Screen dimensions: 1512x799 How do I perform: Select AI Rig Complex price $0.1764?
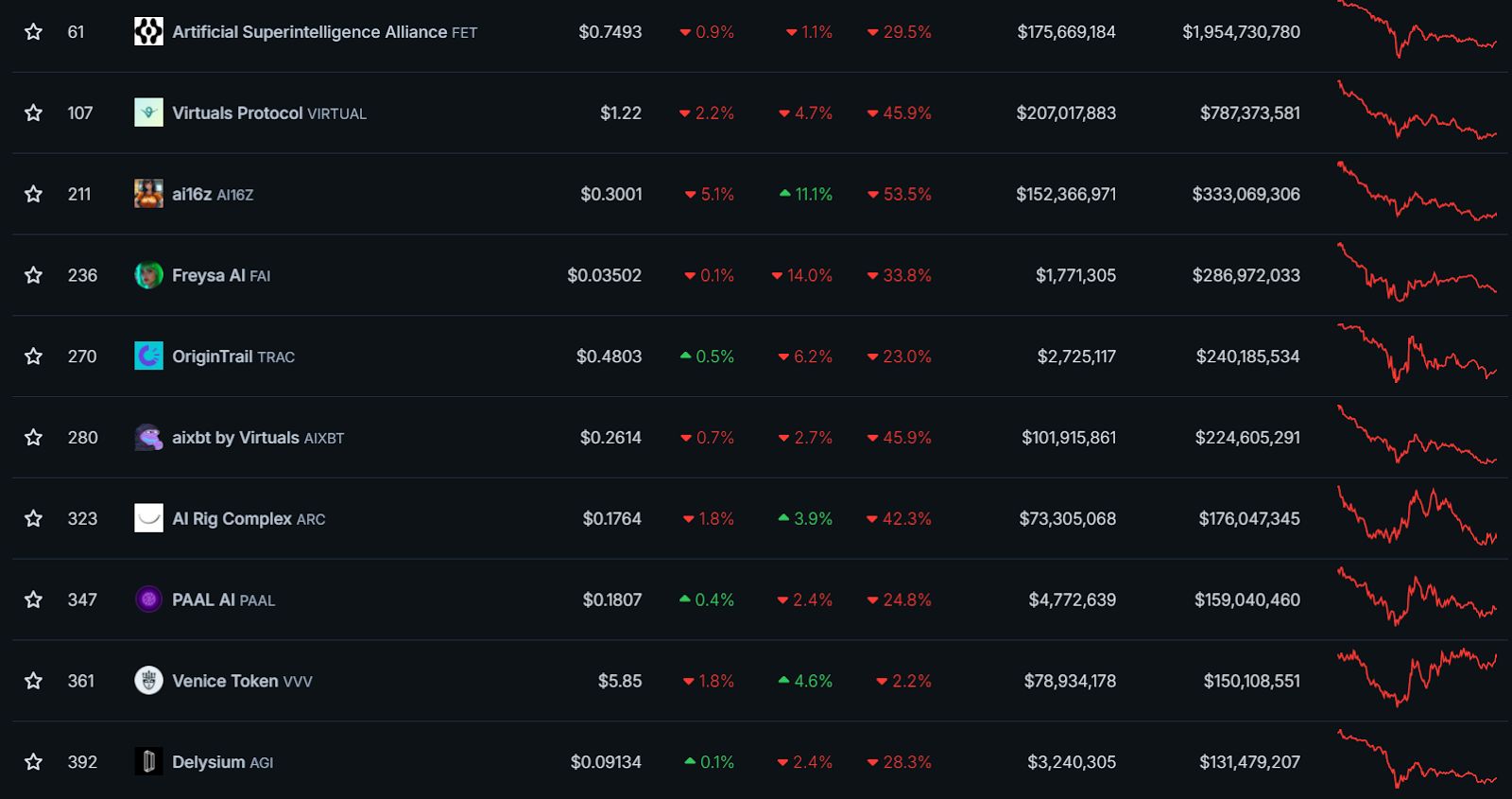(x=612, y=519)
